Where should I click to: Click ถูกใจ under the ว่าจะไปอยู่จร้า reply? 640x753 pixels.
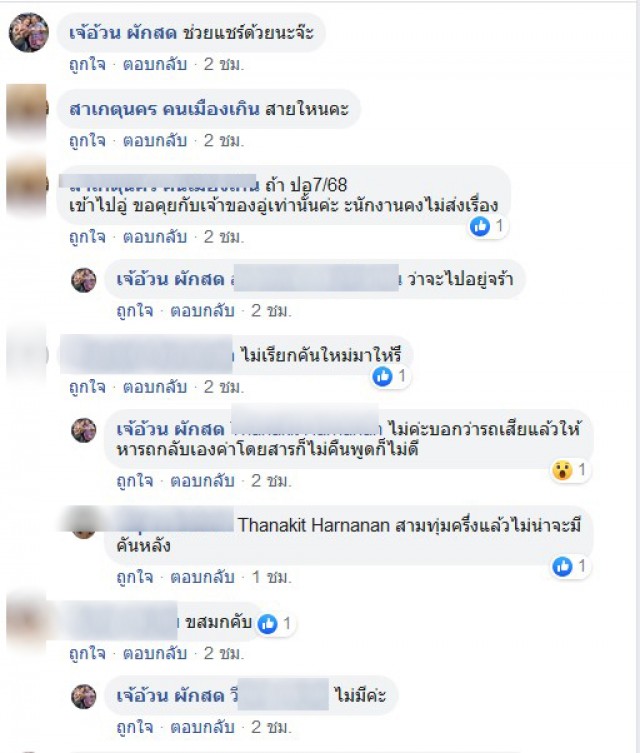pyautogui.click(x=134, y=311)
